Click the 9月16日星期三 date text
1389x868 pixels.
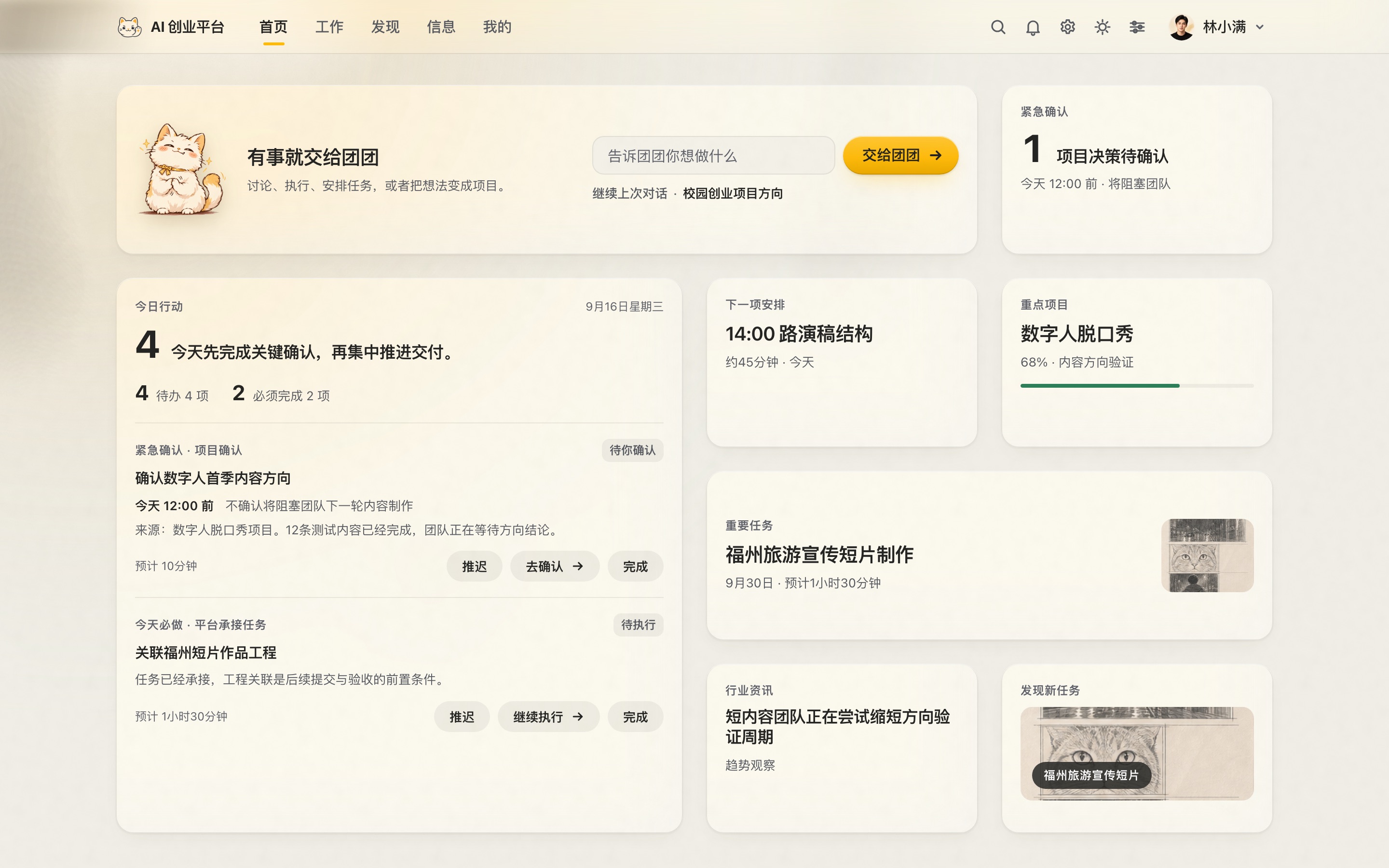click(x=624, y=307)
